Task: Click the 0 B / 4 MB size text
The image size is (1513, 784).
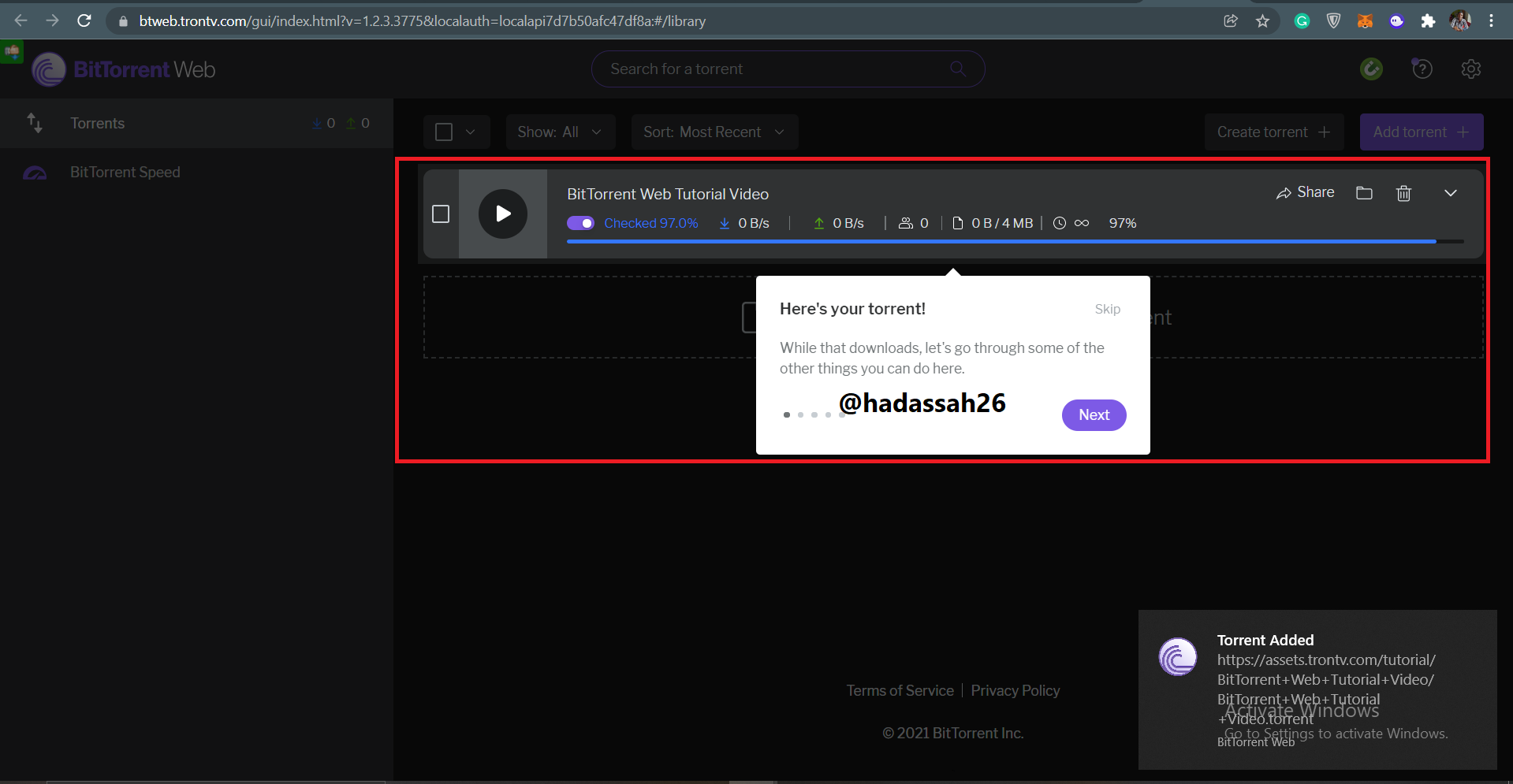Action: click(1001, 223)
